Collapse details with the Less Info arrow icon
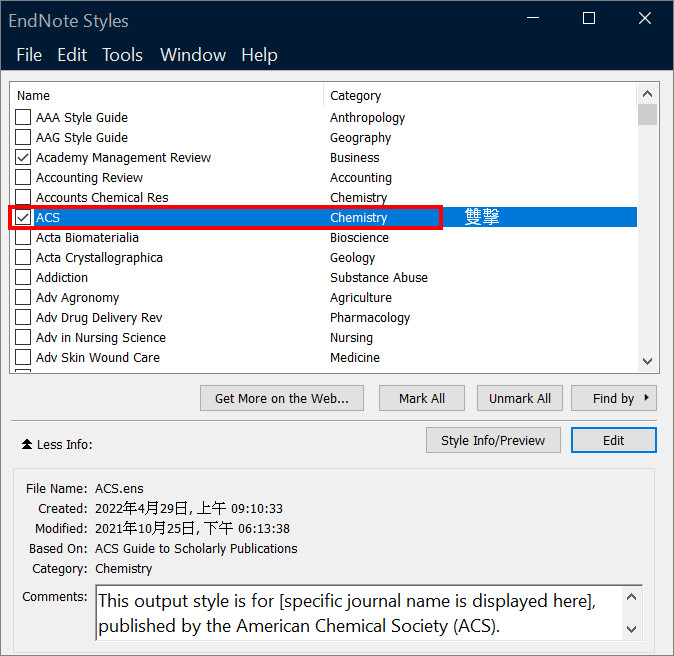The image size is (674, 656). coord(27,444)
